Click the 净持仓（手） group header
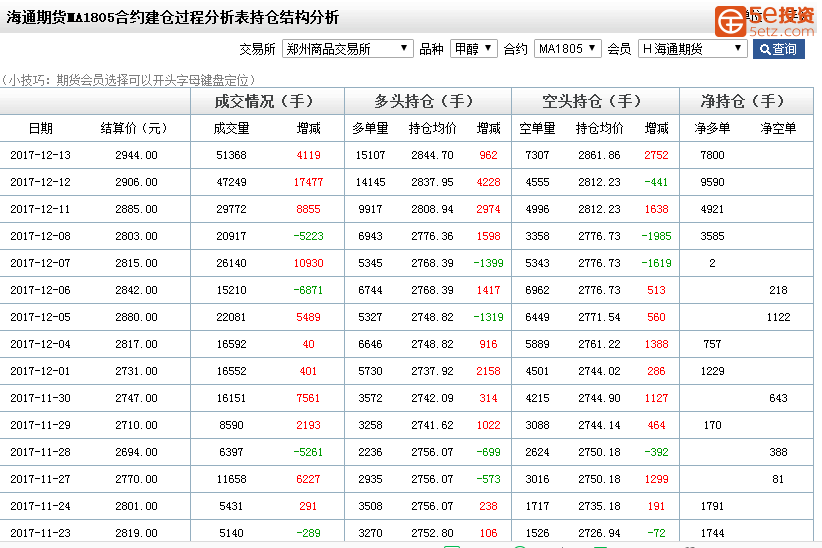The width and height of the screenshot is (822, 548). point(747,101)
